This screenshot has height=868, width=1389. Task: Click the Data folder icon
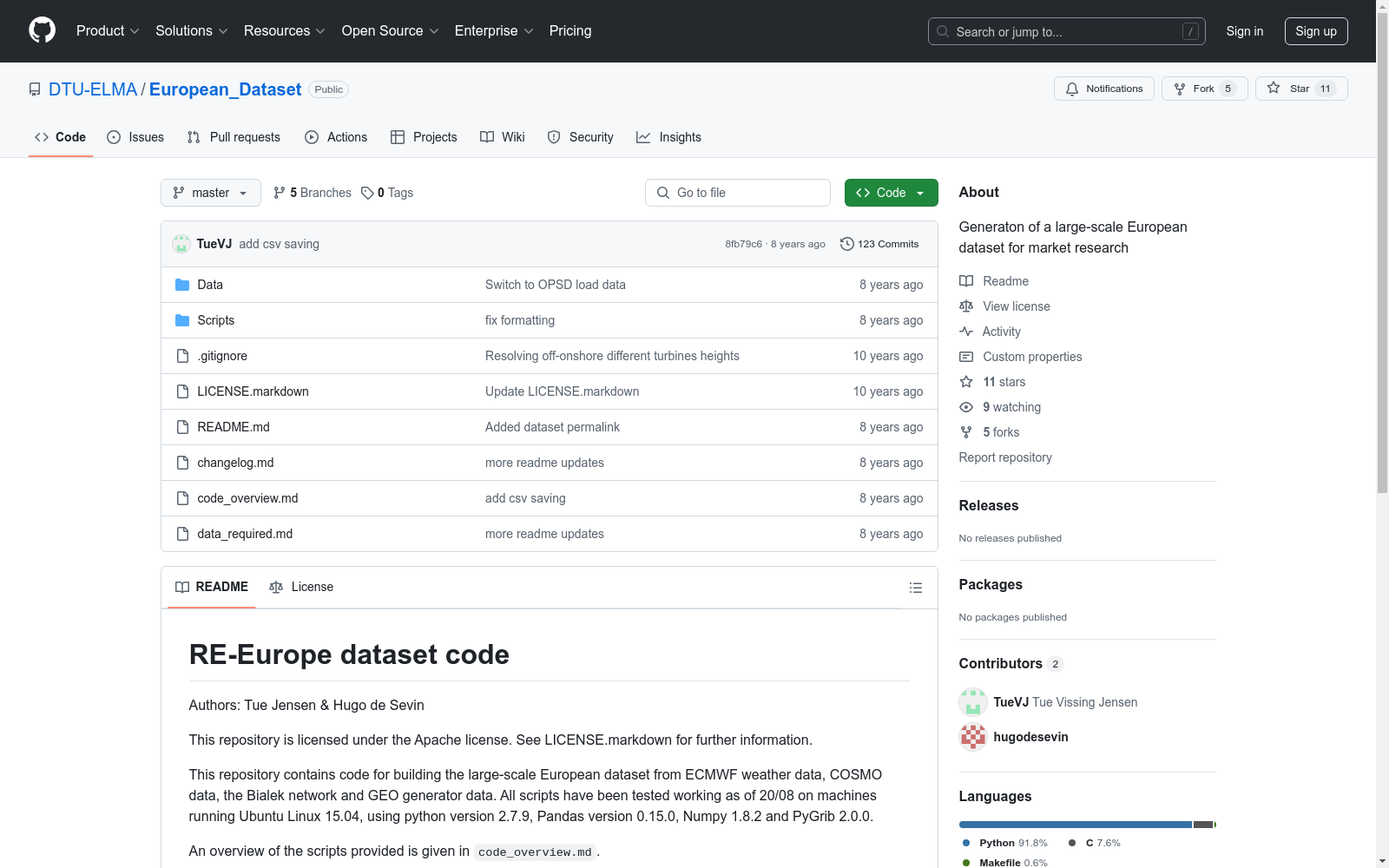tap(182, 285)
